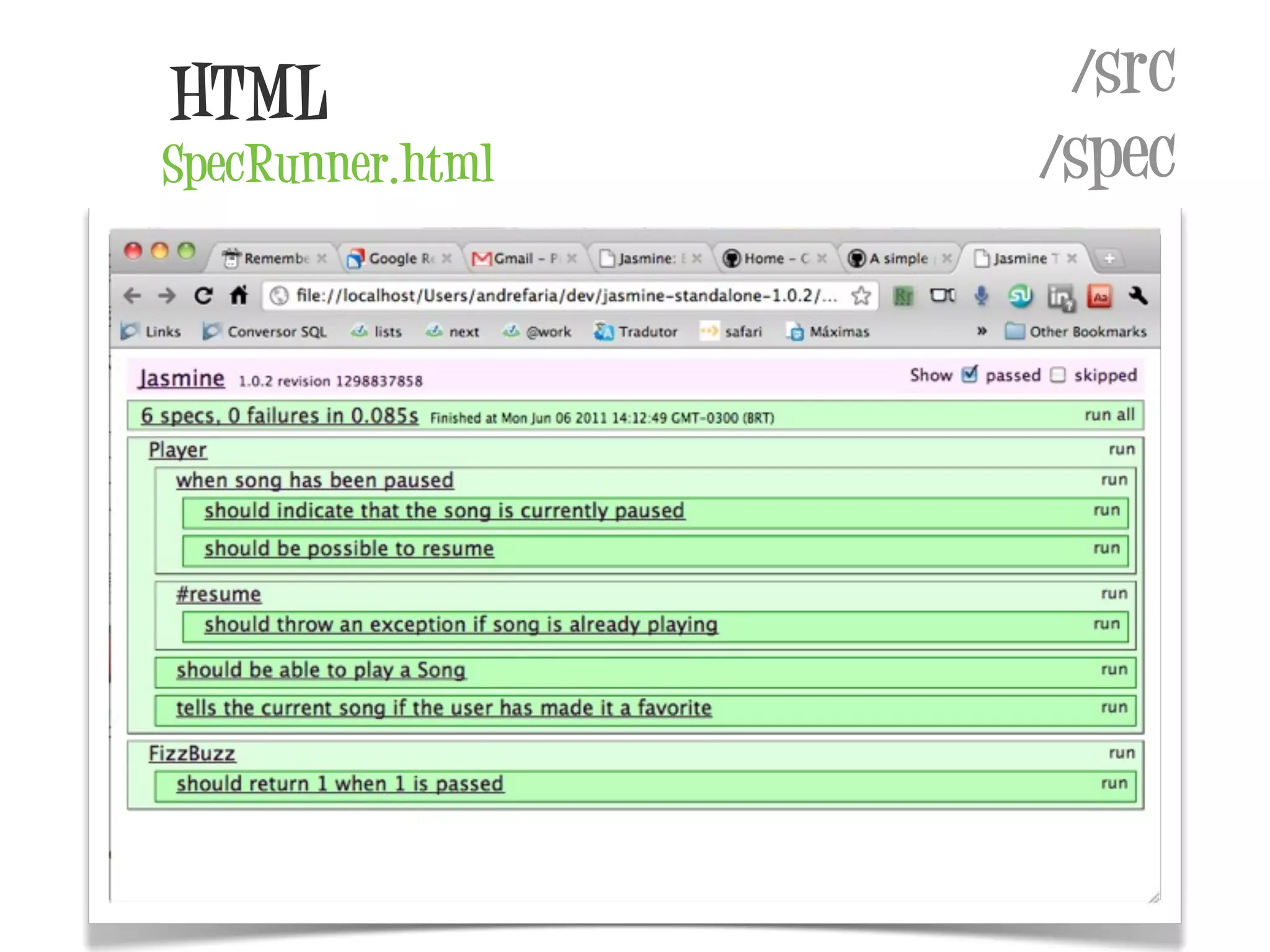This screenshot has width=1270, height=952.
Task: Open should indicate song is currently paused
Action: click(x=445, y=511)
